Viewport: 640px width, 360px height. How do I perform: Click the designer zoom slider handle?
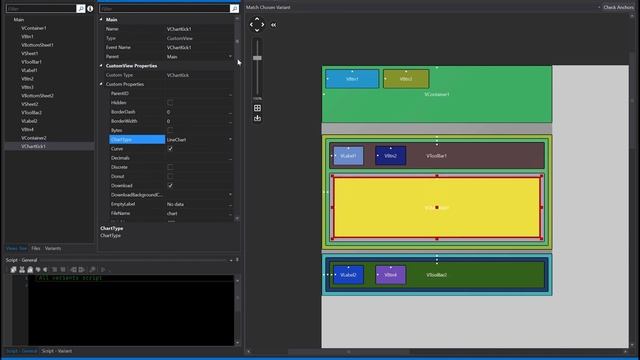257,58
